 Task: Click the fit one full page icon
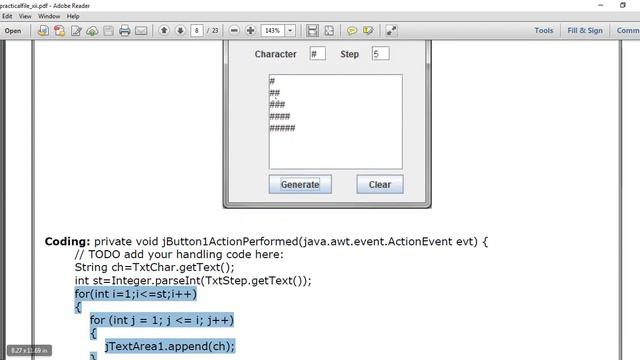(x=329, y=31)
